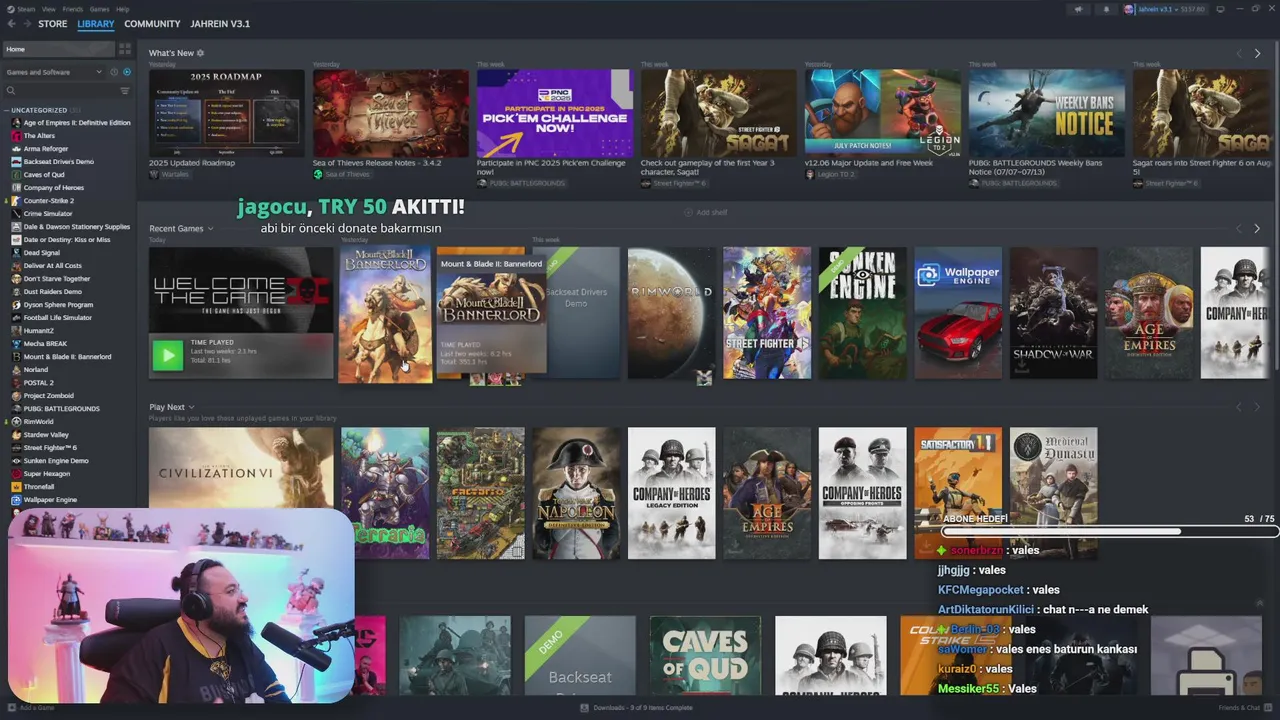Open the Games and Software dropdown

click(x=52, y=72)
